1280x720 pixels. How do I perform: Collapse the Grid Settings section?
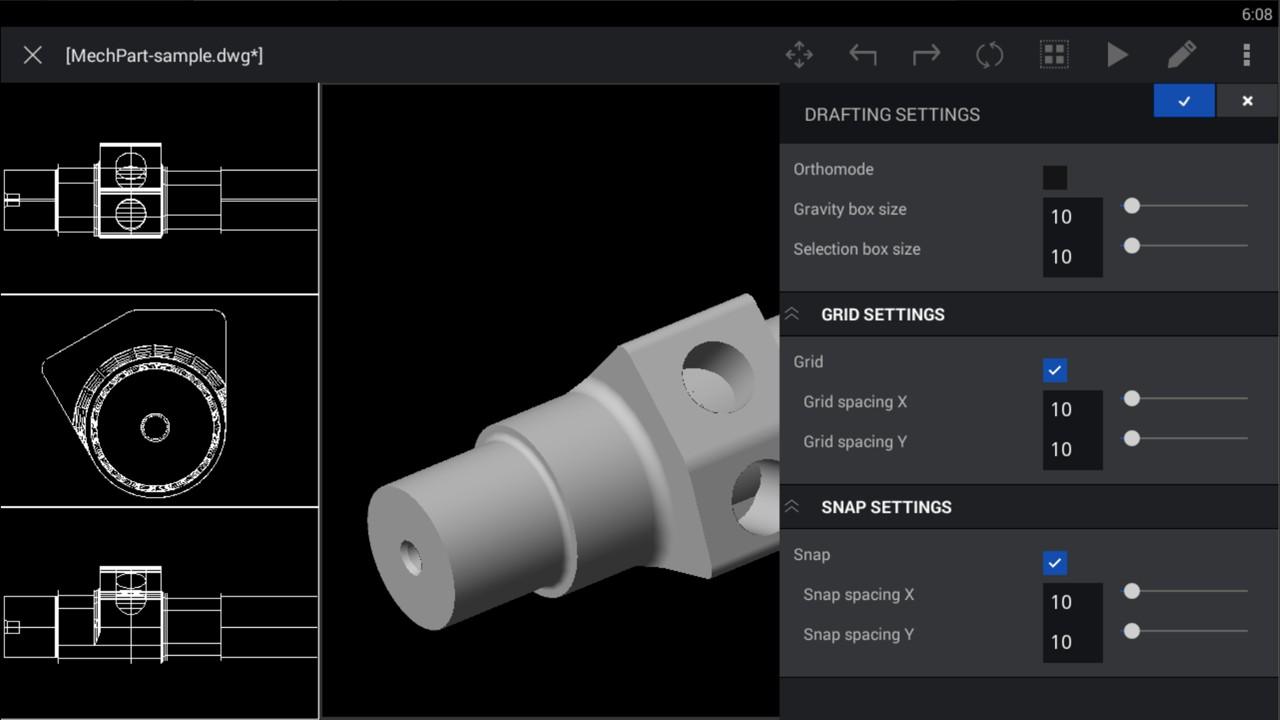(792, 314)
